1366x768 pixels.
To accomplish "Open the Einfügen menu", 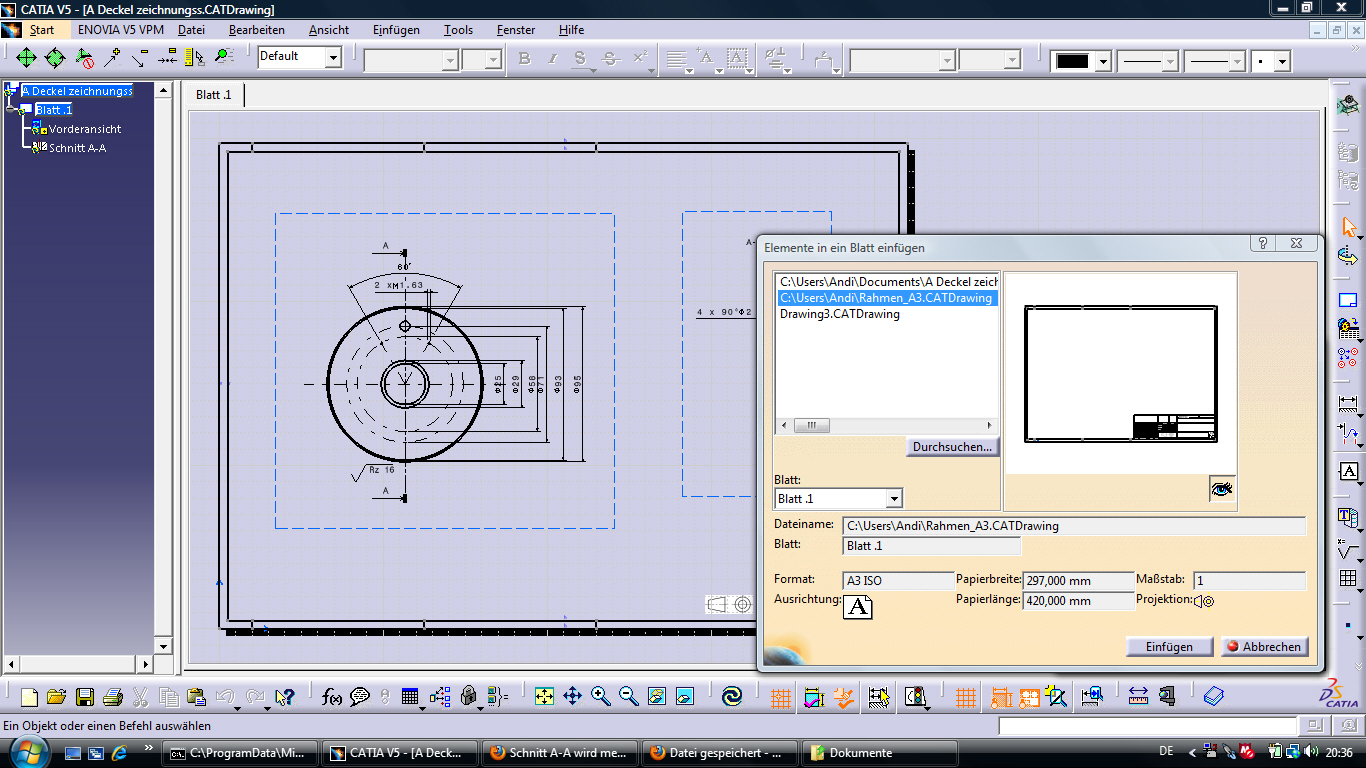I will [396, 30].
